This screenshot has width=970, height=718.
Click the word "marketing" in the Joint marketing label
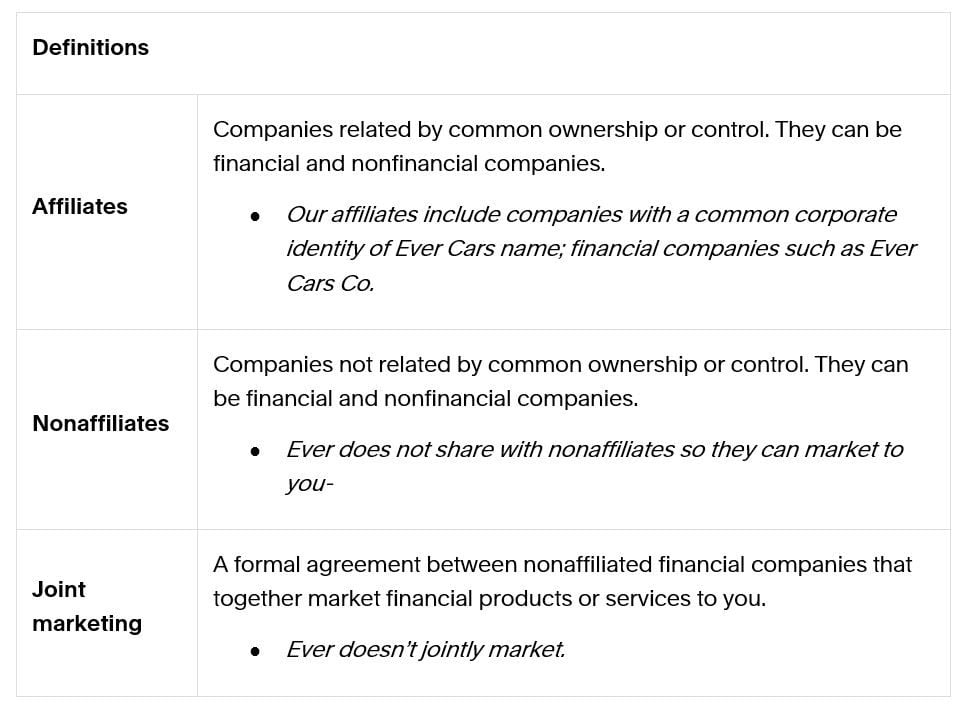tap(87, 624)
